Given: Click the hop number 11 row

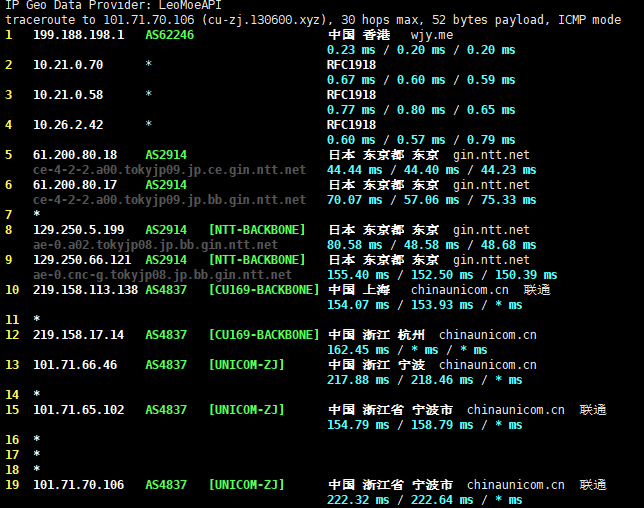Looking at the screenshot, I should 23,320.
